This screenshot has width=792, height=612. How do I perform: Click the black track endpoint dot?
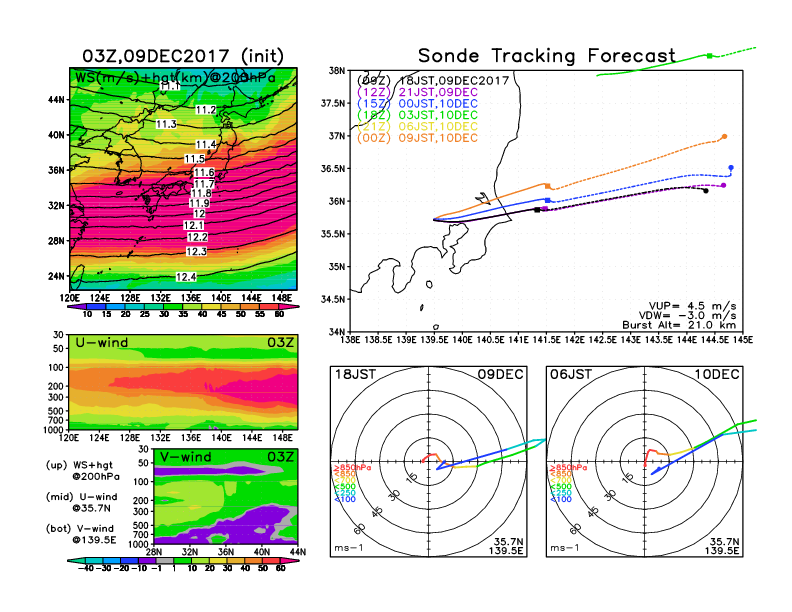pos(706,191)
